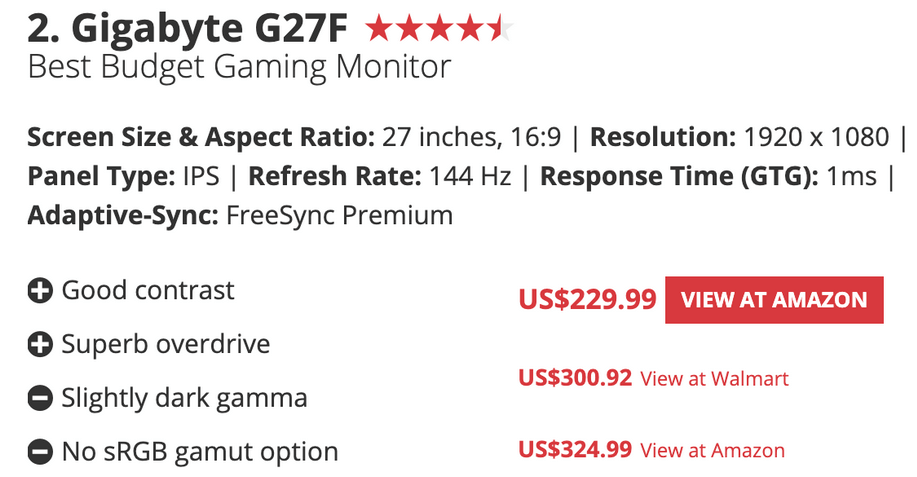Click the half-filled fifth rating star
The height and width of the screenshot is (477, 917).
501,29
